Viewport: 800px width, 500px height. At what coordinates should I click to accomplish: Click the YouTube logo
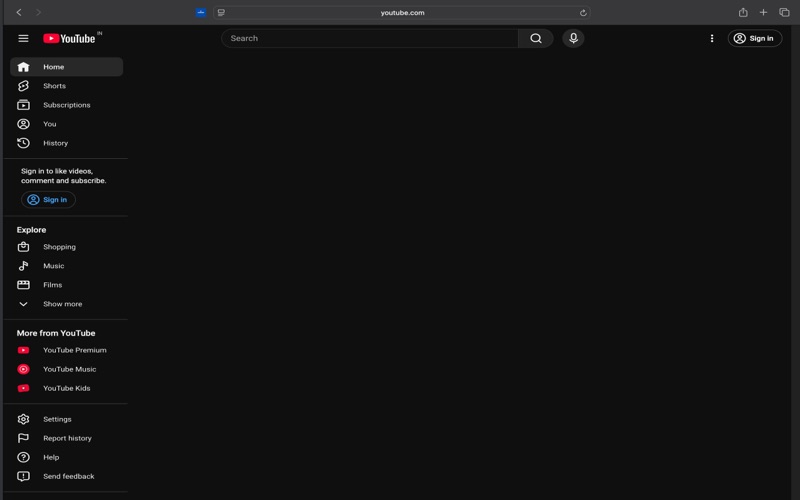click(x=69, y=38)
